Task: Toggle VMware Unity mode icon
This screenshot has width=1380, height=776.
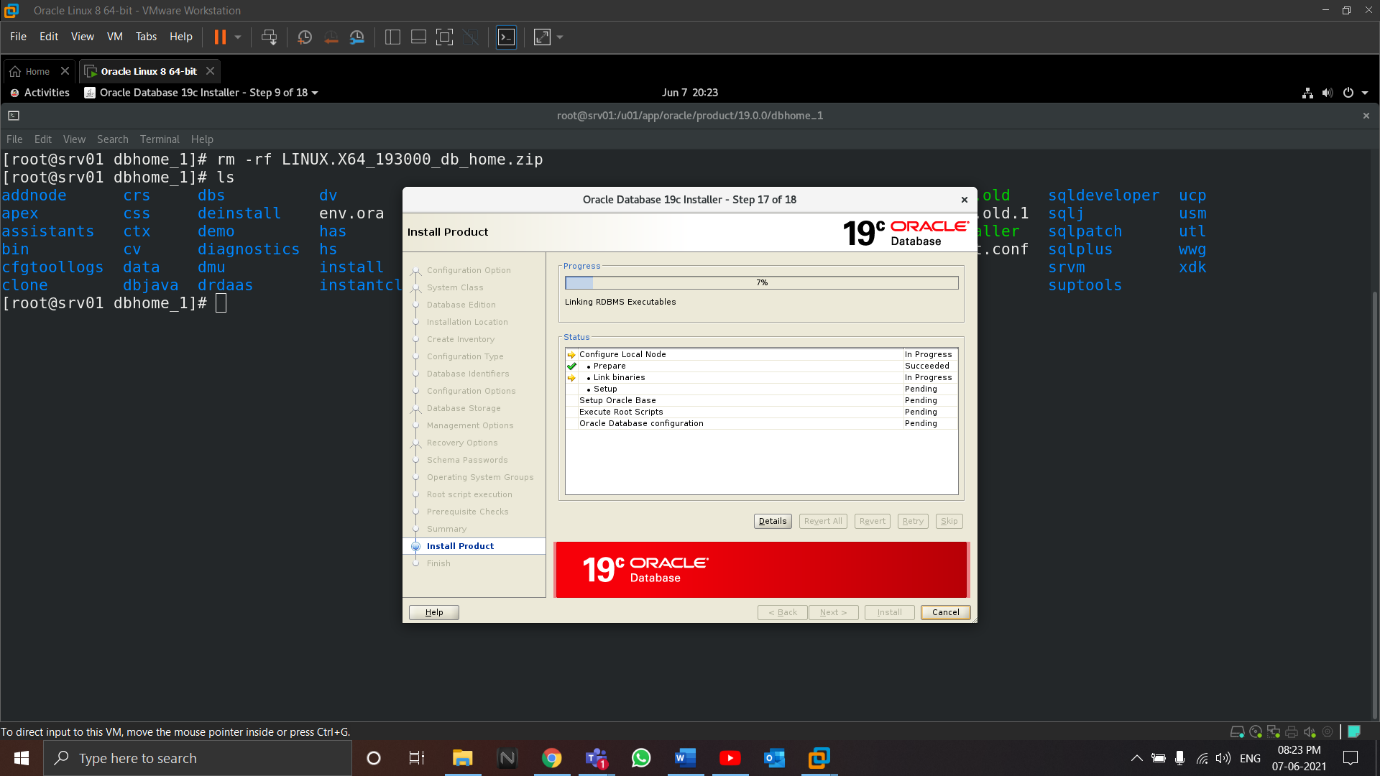Action: pyautogui.click(x=471, y=37)
